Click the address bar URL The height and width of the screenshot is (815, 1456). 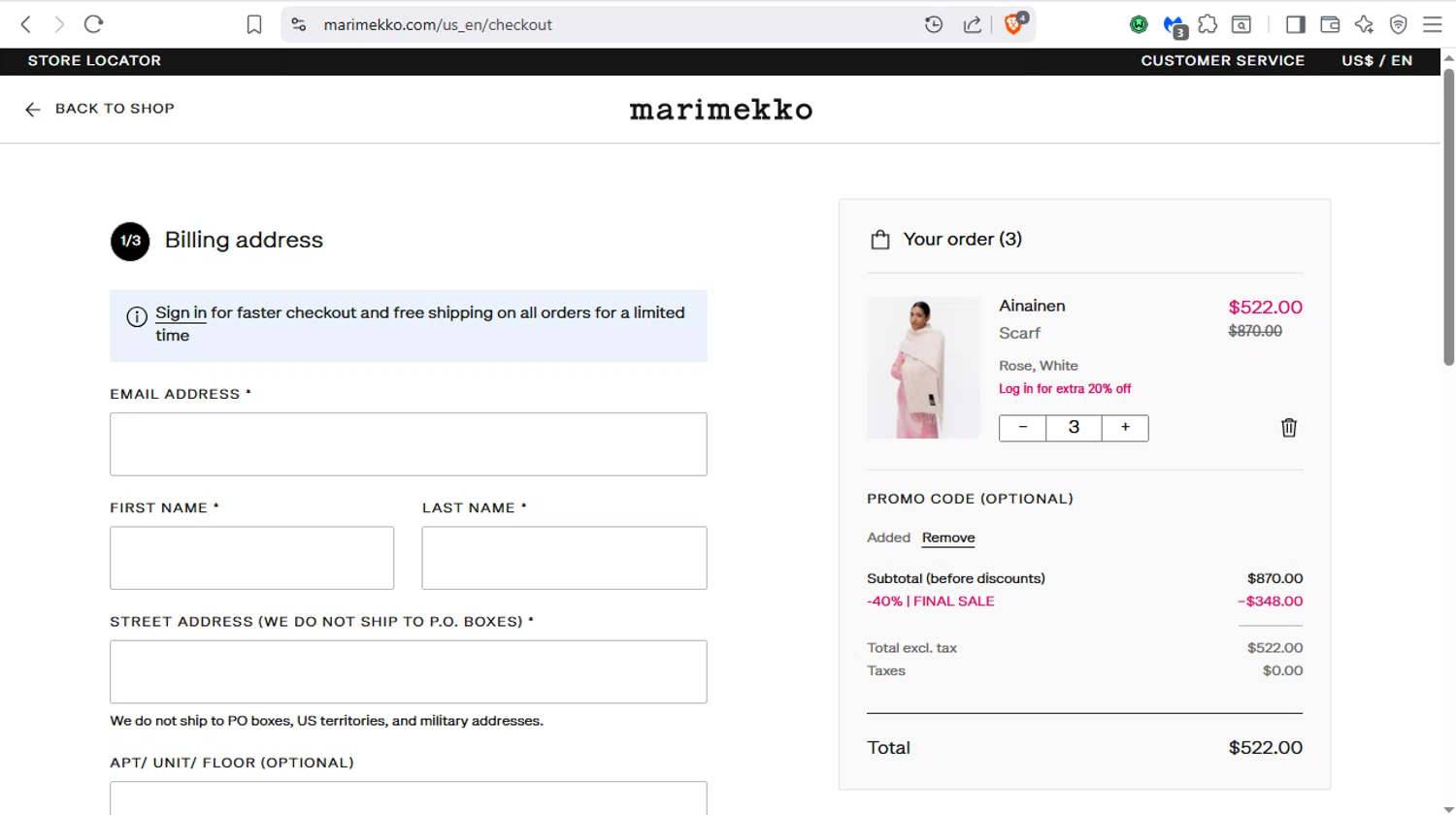(438, 24)
